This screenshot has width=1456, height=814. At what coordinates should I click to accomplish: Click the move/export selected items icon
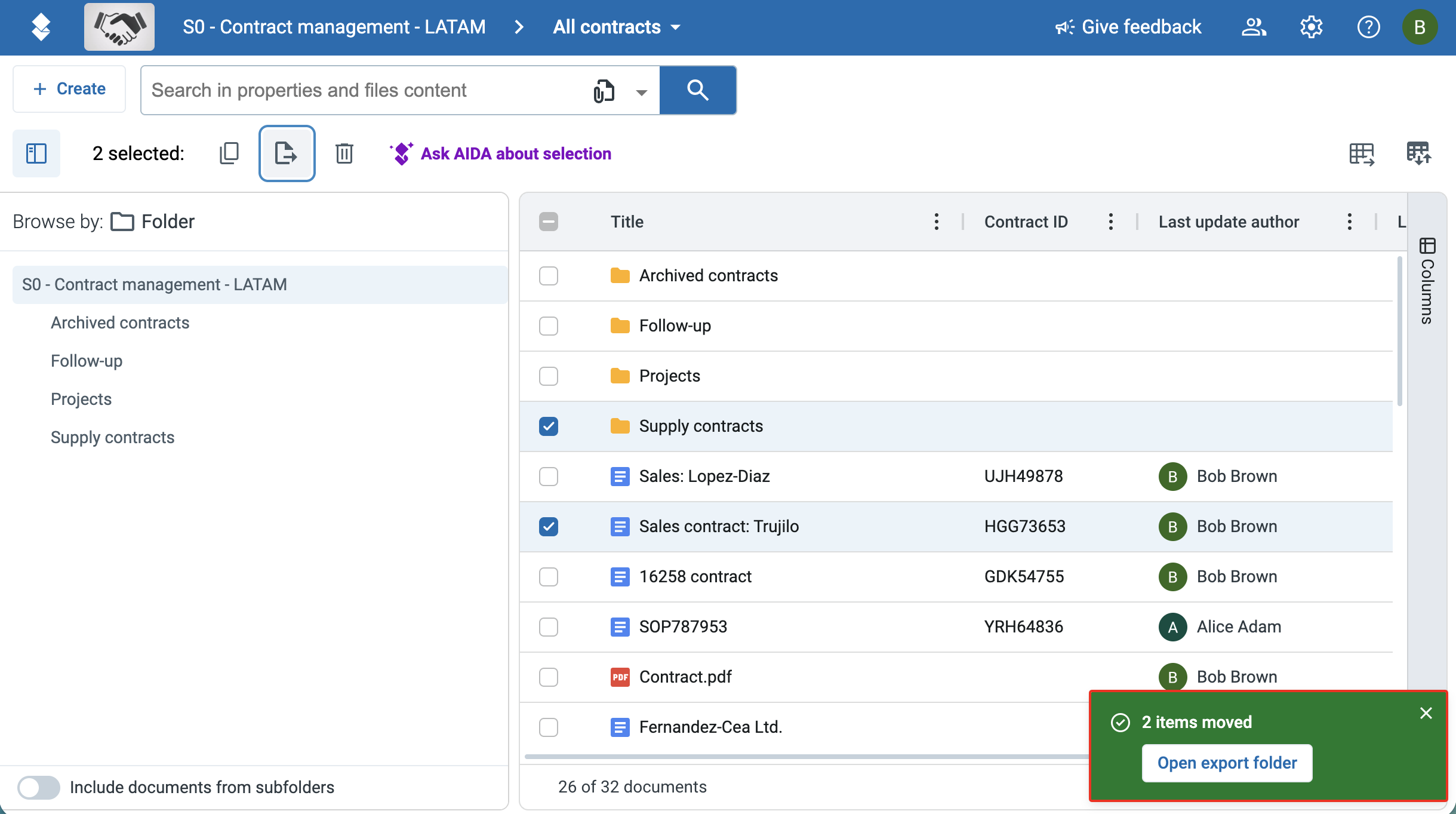click(287, 153)
